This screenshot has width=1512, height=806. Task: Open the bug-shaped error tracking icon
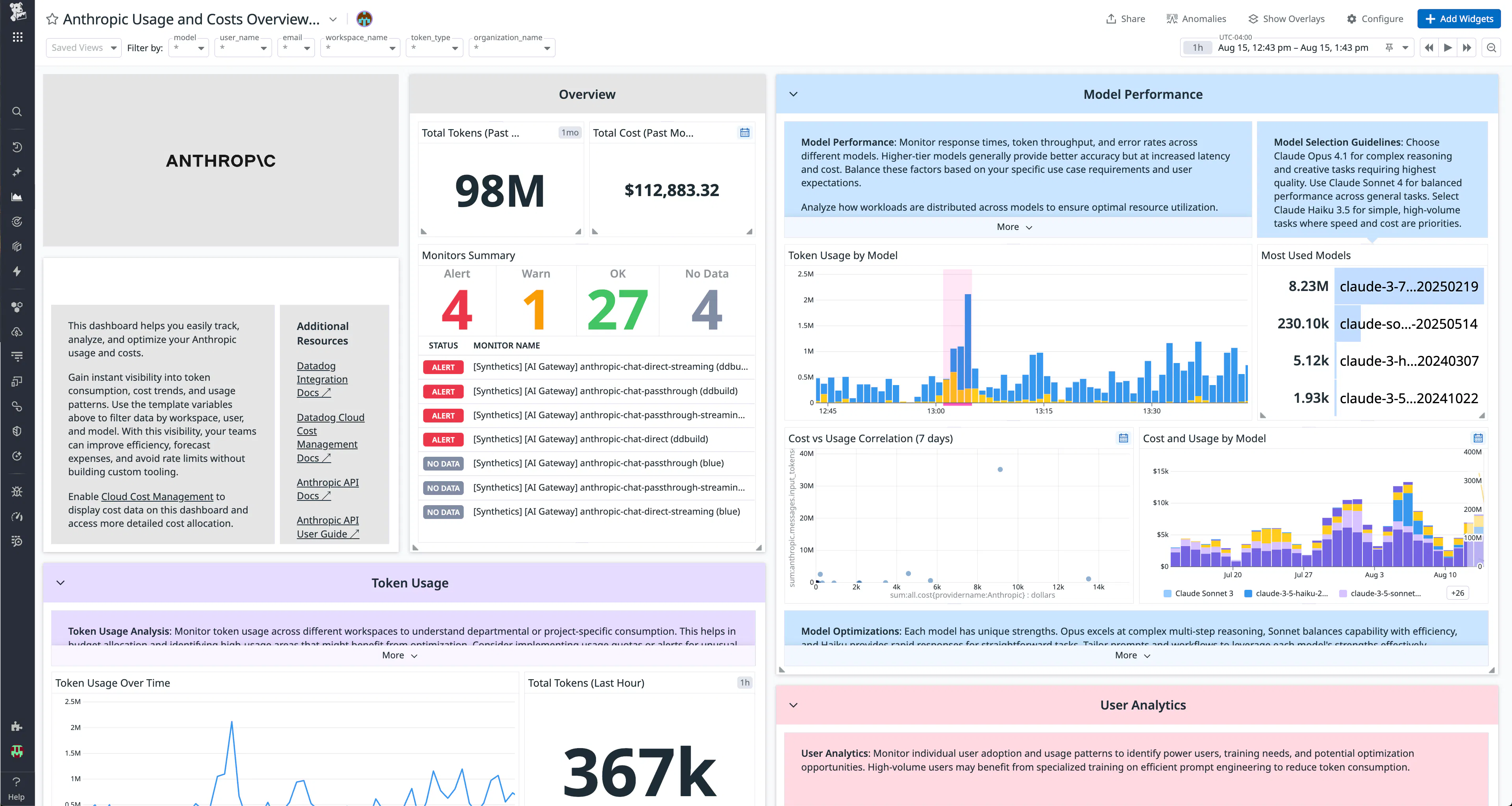pos(17,492)
